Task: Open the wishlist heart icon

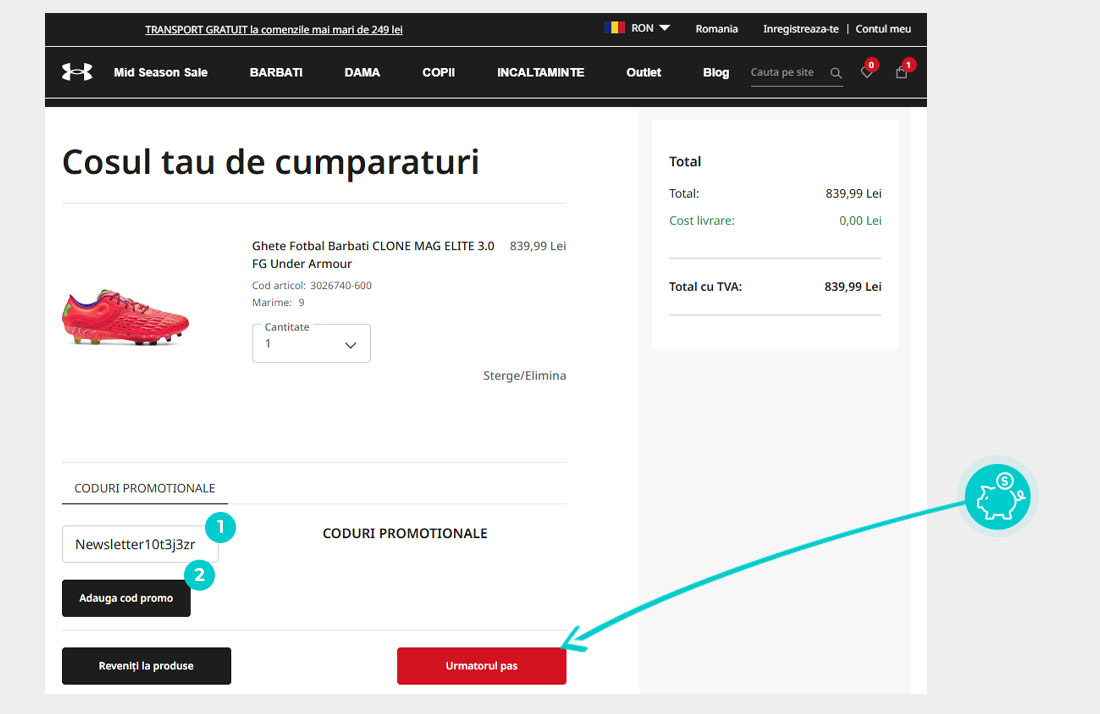Action: tap(867, 72)
